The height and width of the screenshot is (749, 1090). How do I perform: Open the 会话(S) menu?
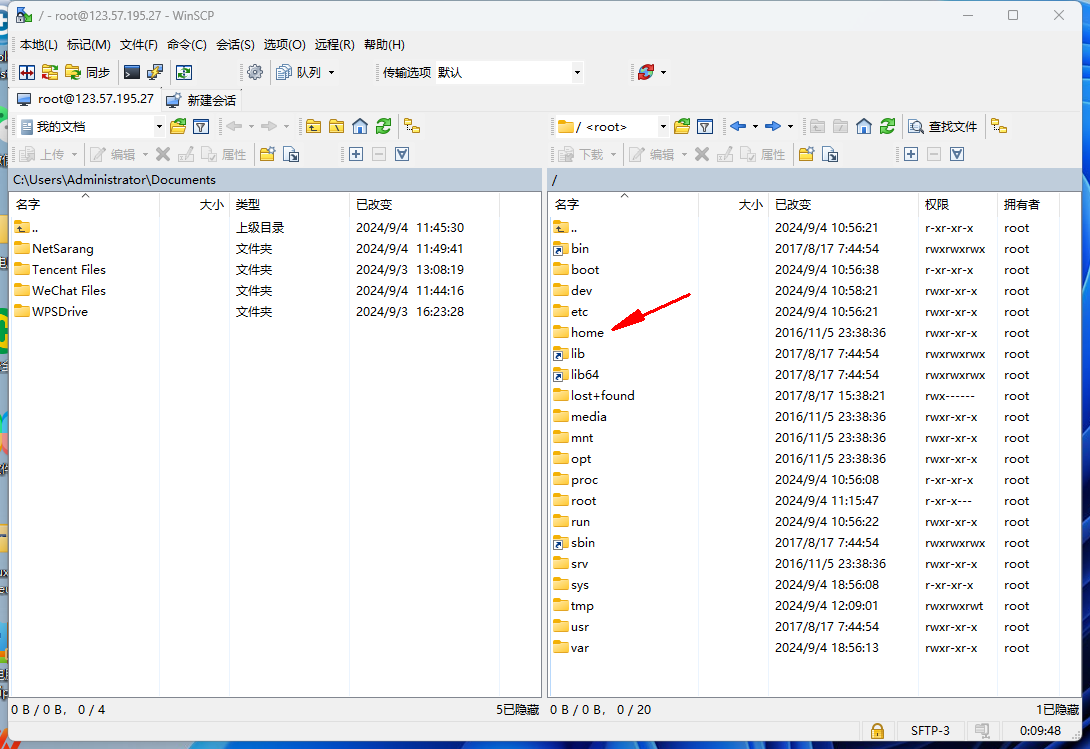tap(235, 45)
